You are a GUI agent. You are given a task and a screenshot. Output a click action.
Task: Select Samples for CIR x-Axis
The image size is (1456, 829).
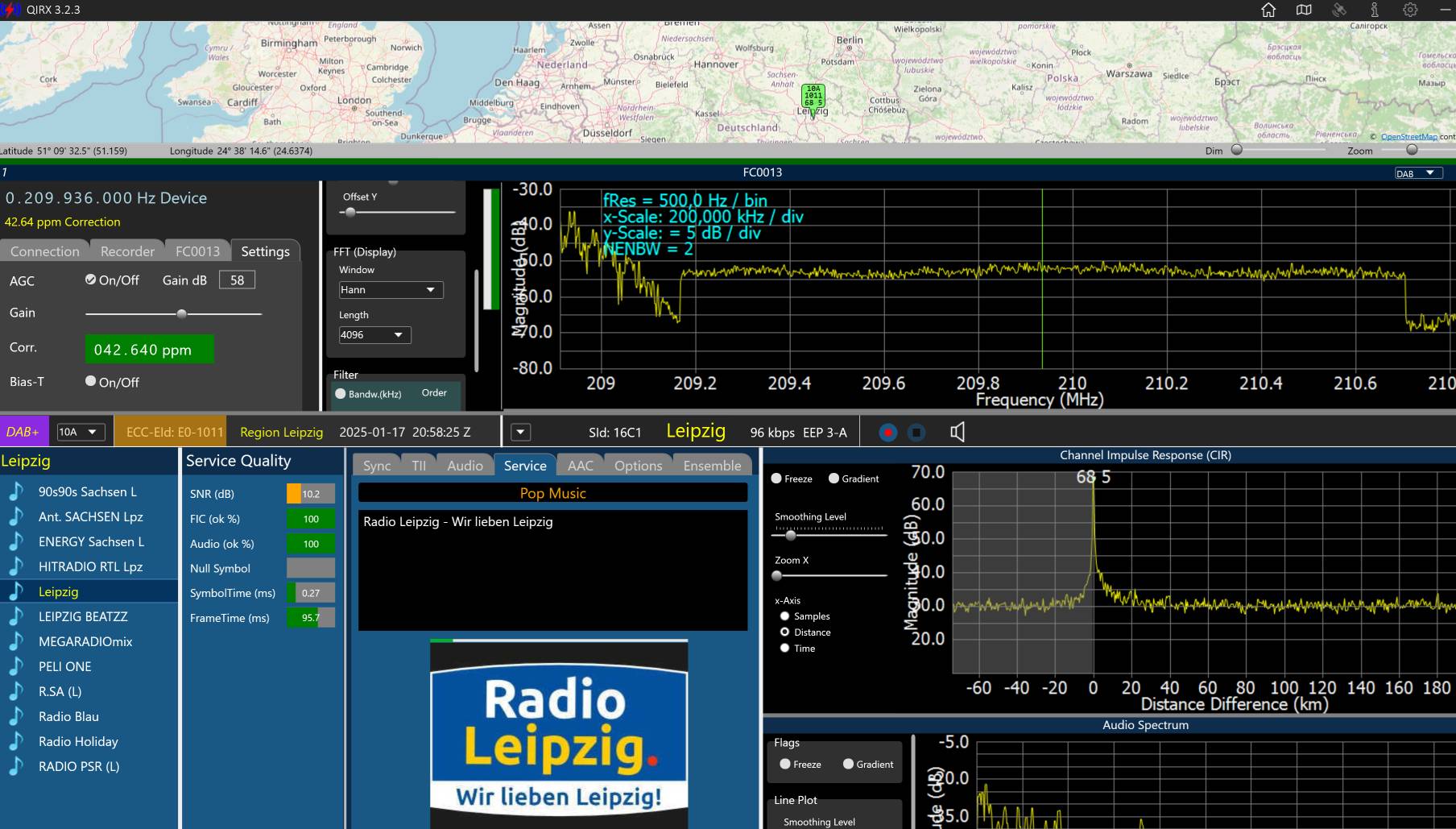click(x=784, y=616)
